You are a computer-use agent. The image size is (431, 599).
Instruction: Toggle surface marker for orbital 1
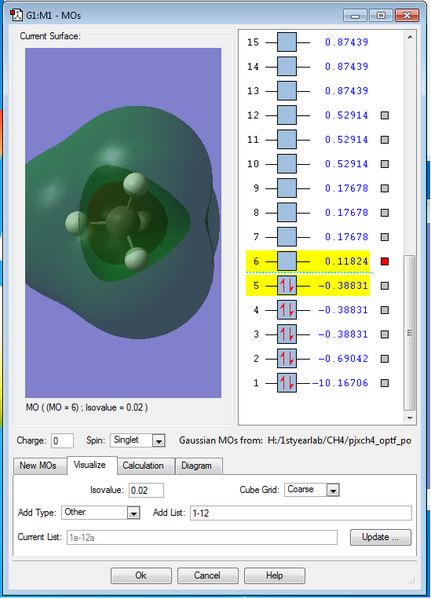click(385, 383)
